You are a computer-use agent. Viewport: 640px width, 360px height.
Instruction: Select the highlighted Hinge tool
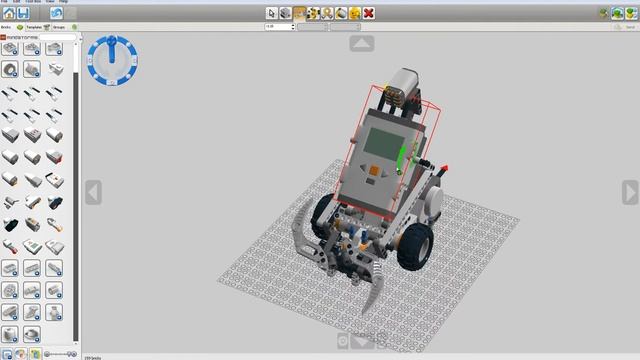pyautogui.click(x=299, y=13)
